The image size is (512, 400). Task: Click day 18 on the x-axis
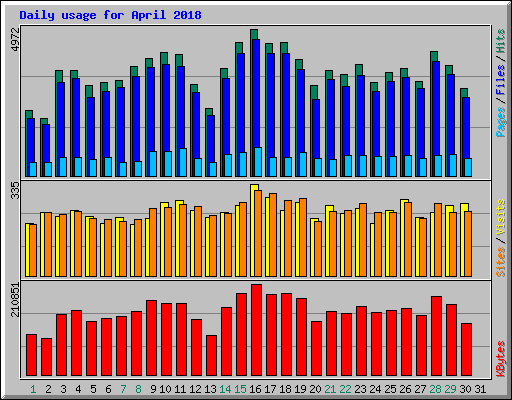(285, 389)
